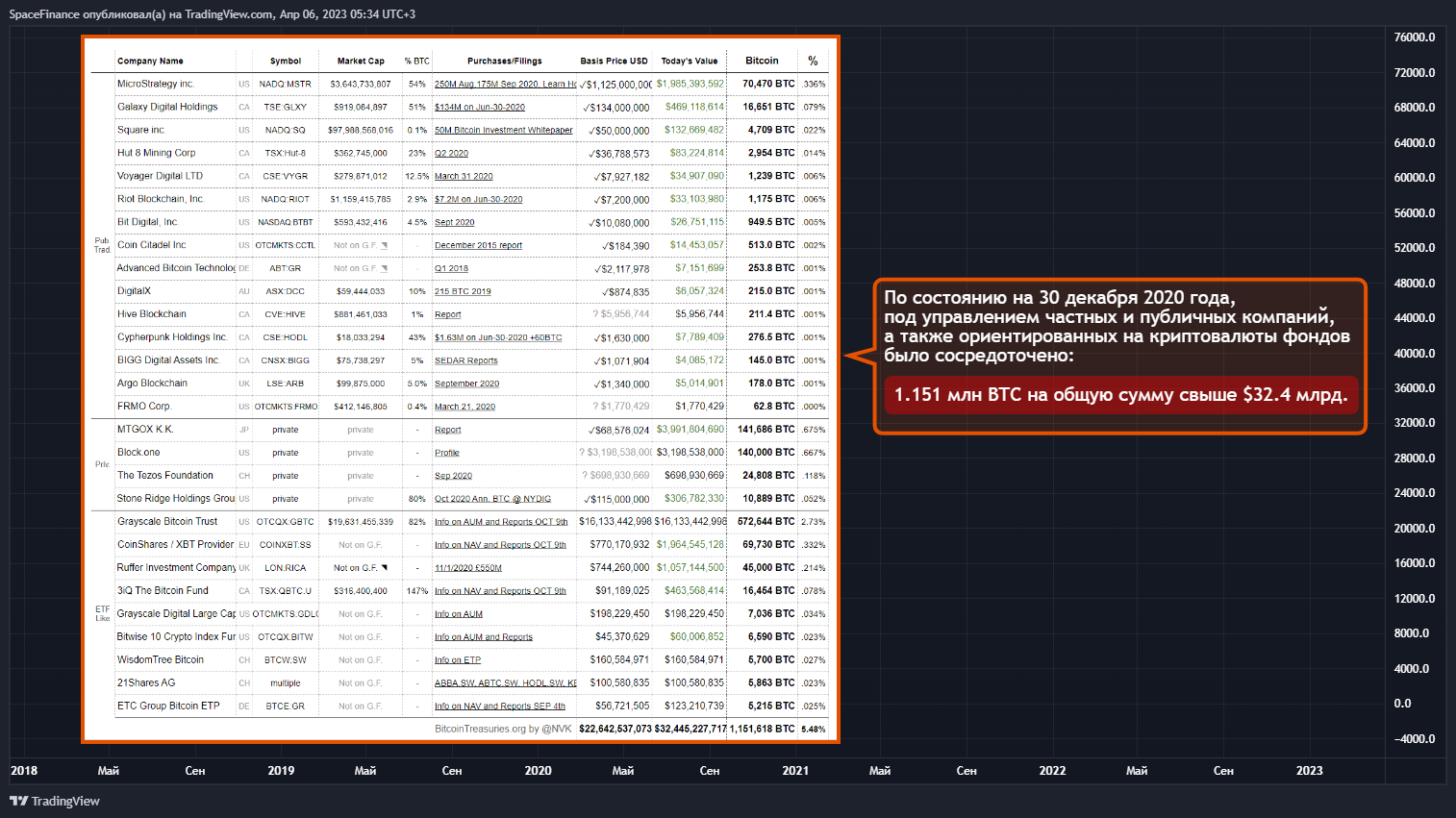Screen dimensions: 1456x818
Task: Open 'Info on NAV and Reports SEP 4th' link
Action: coord(500,706)
